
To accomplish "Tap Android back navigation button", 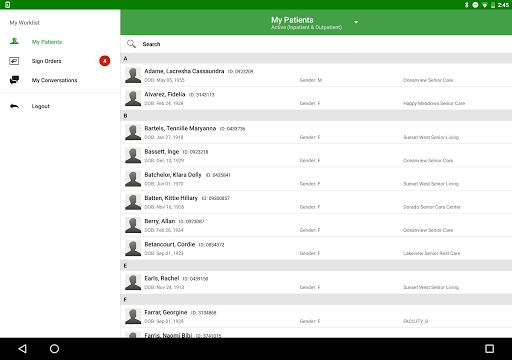I will click(x=22, y=349).
